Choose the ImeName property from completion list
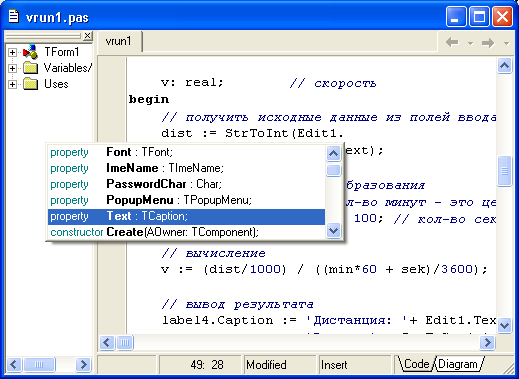Screen dimensions: 519x379 click(186, 168)
